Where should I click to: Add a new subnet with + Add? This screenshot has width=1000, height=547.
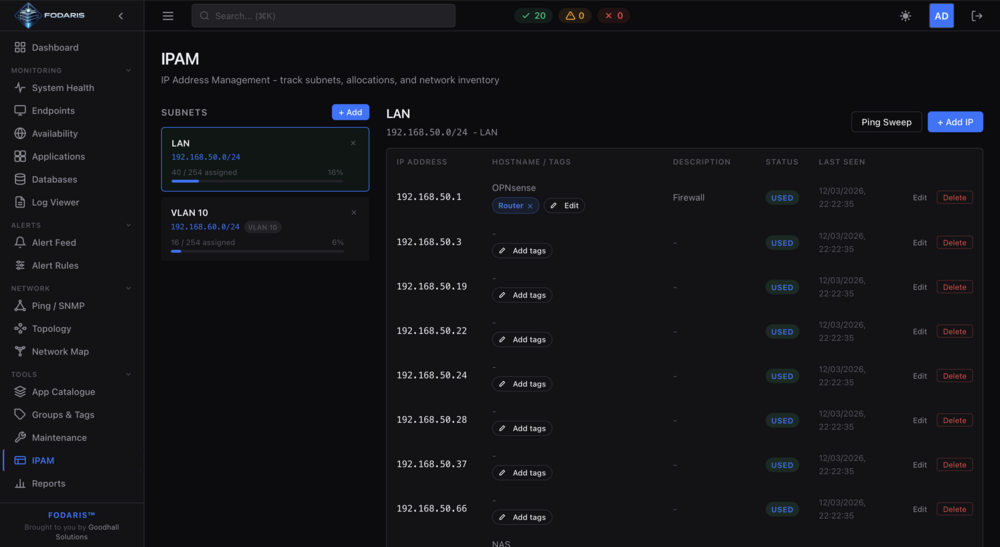coord(350,112)
